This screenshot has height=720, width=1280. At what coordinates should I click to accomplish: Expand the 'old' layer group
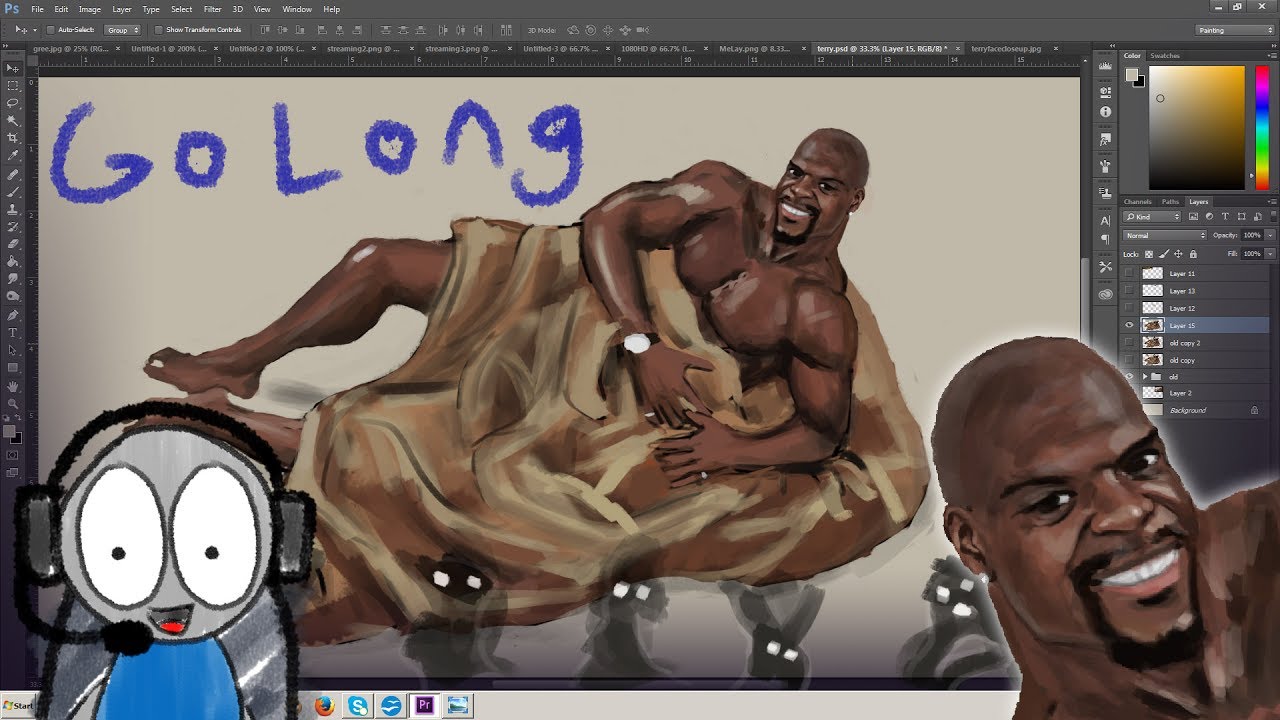click(x=1145, y=377)
